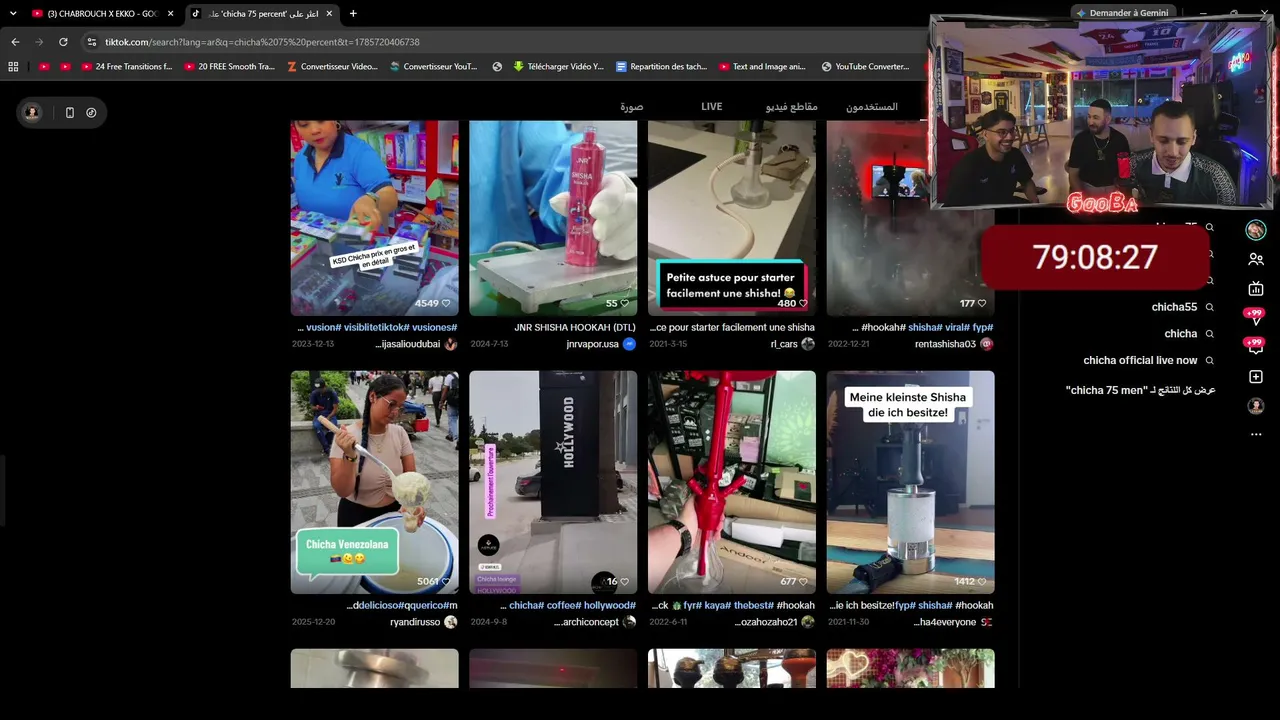Like the Meine kleinste Shisha video heart
Image resolution: width=1280 pixels, height=720 pixels.
982,581
